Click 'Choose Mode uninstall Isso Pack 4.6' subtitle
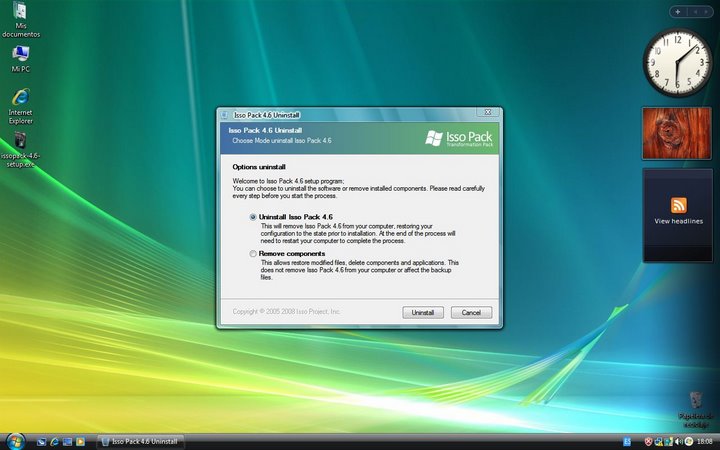This screenshot has height=450, width=720. pyautogui.click(x=281, y=141)
